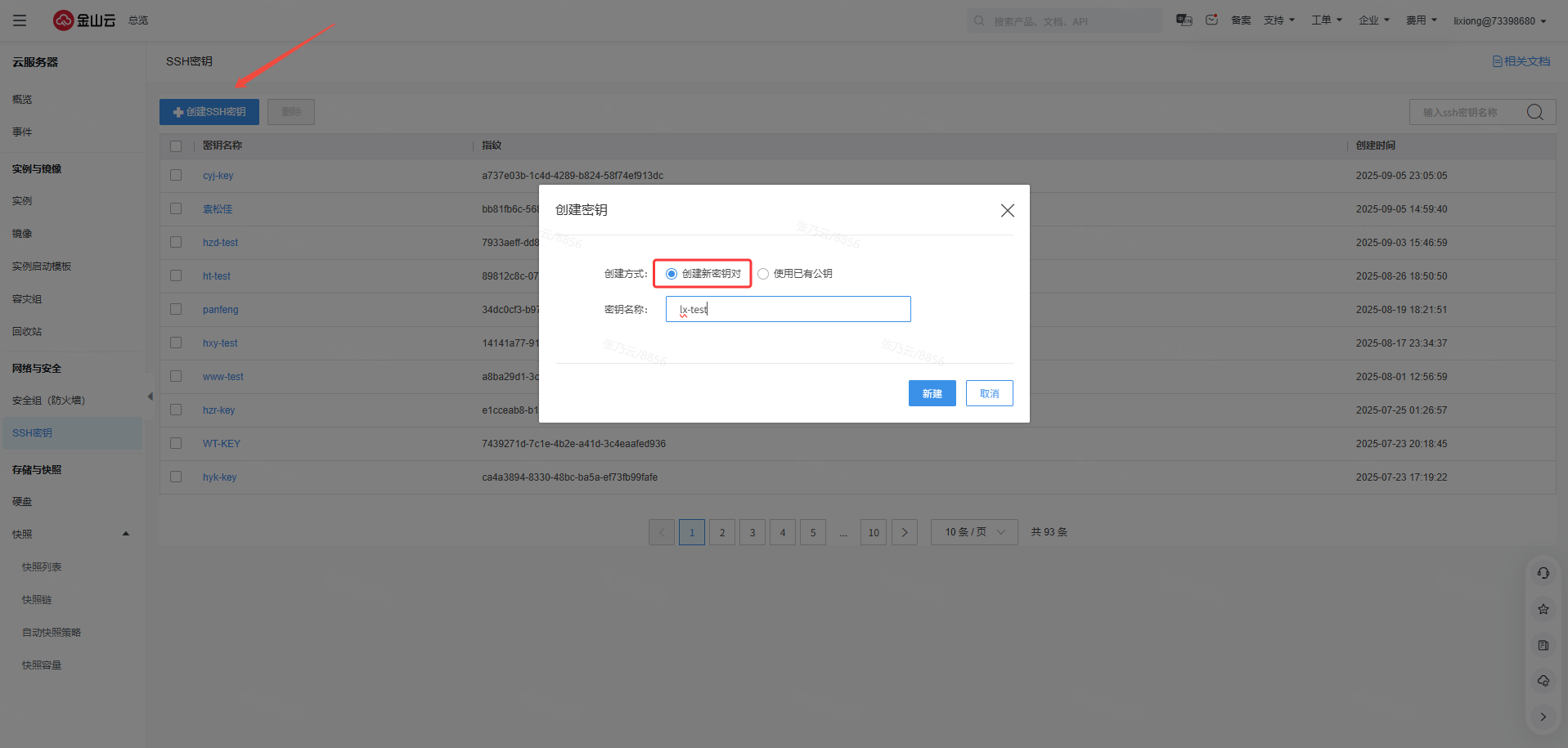Open 容灾组 in the sidebar
1568x748 pixels.
pyautogui.click(x=27, y=299)
